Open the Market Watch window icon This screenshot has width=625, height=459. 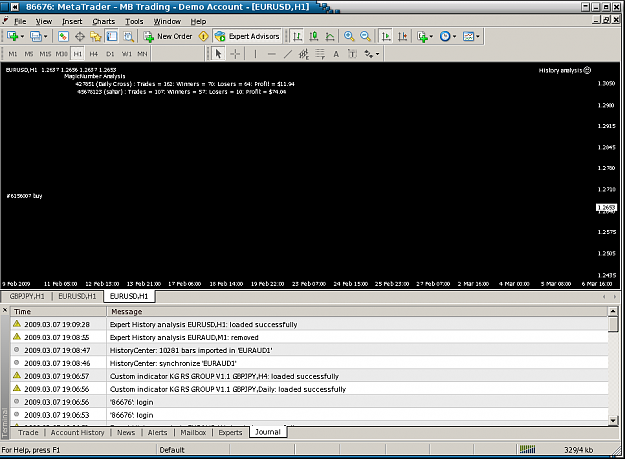(63, 37)
